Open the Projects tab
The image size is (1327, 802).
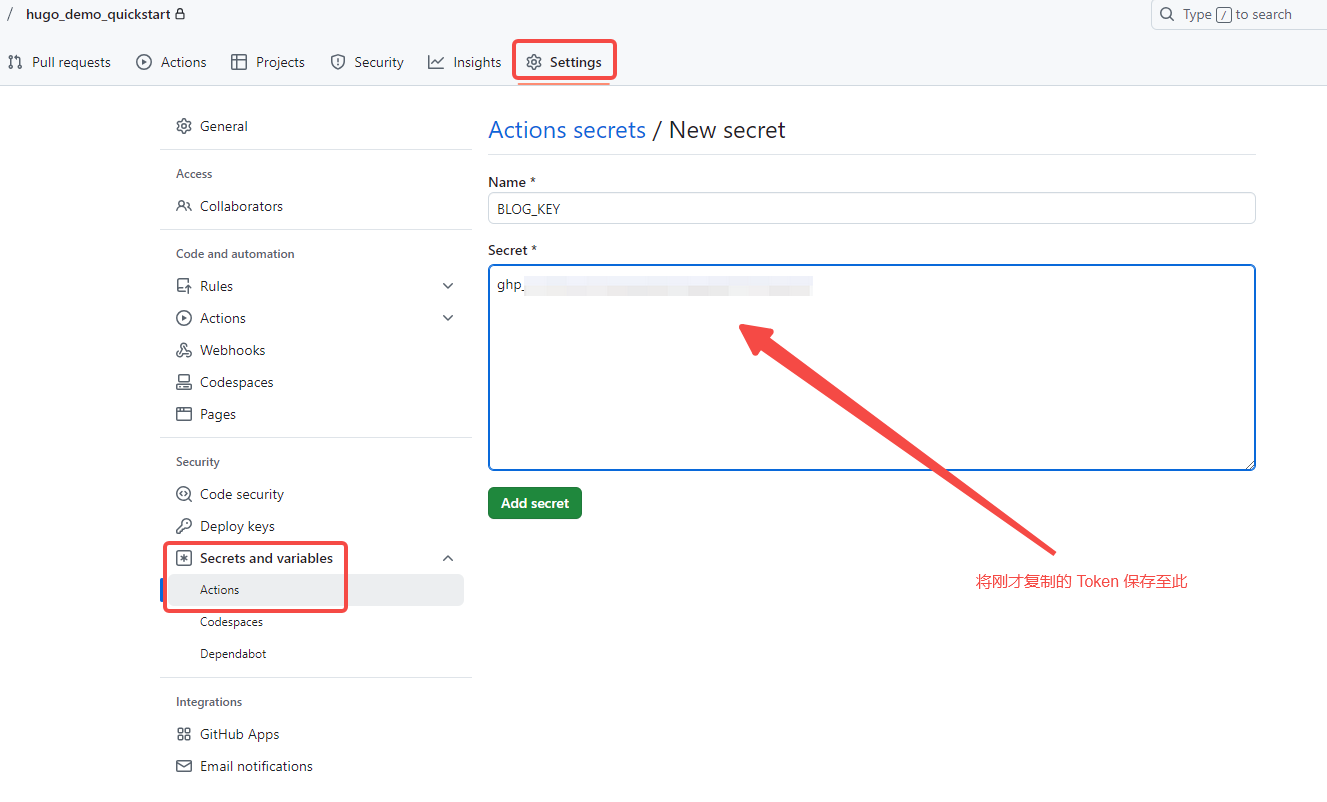point(267,62)
